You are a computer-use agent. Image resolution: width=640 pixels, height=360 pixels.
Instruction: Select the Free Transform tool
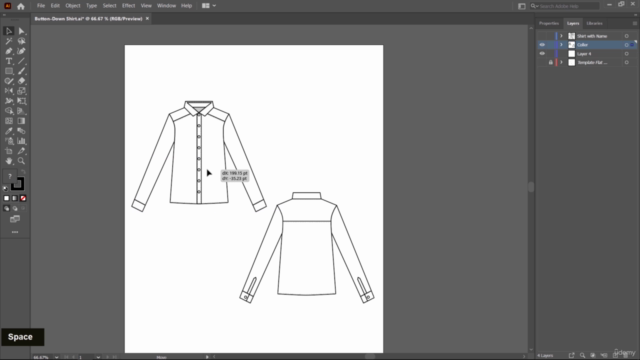tap(21, 101)
